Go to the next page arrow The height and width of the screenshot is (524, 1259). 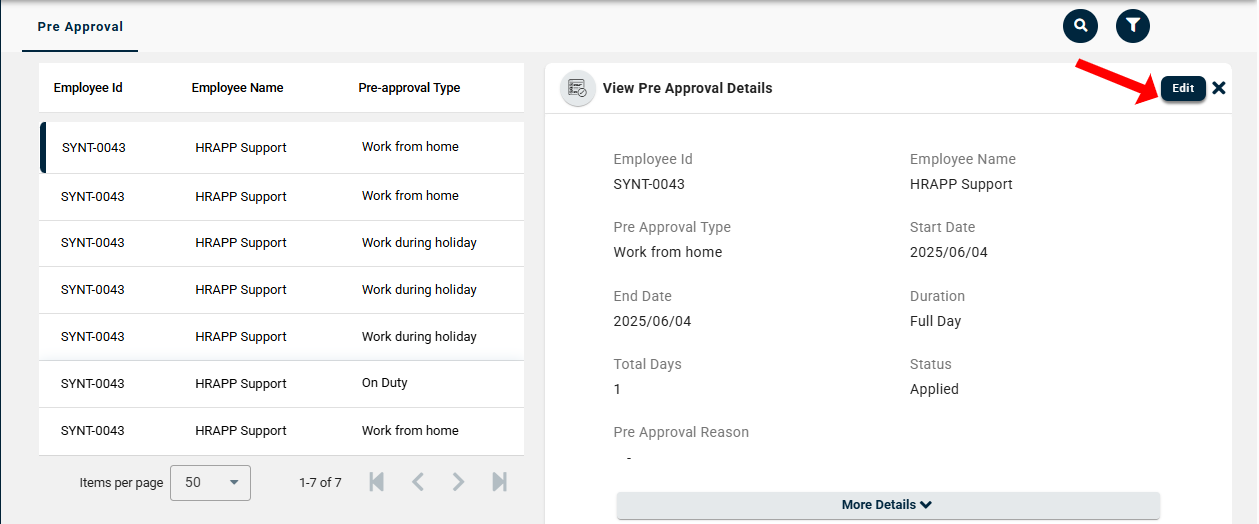point(458,482)
